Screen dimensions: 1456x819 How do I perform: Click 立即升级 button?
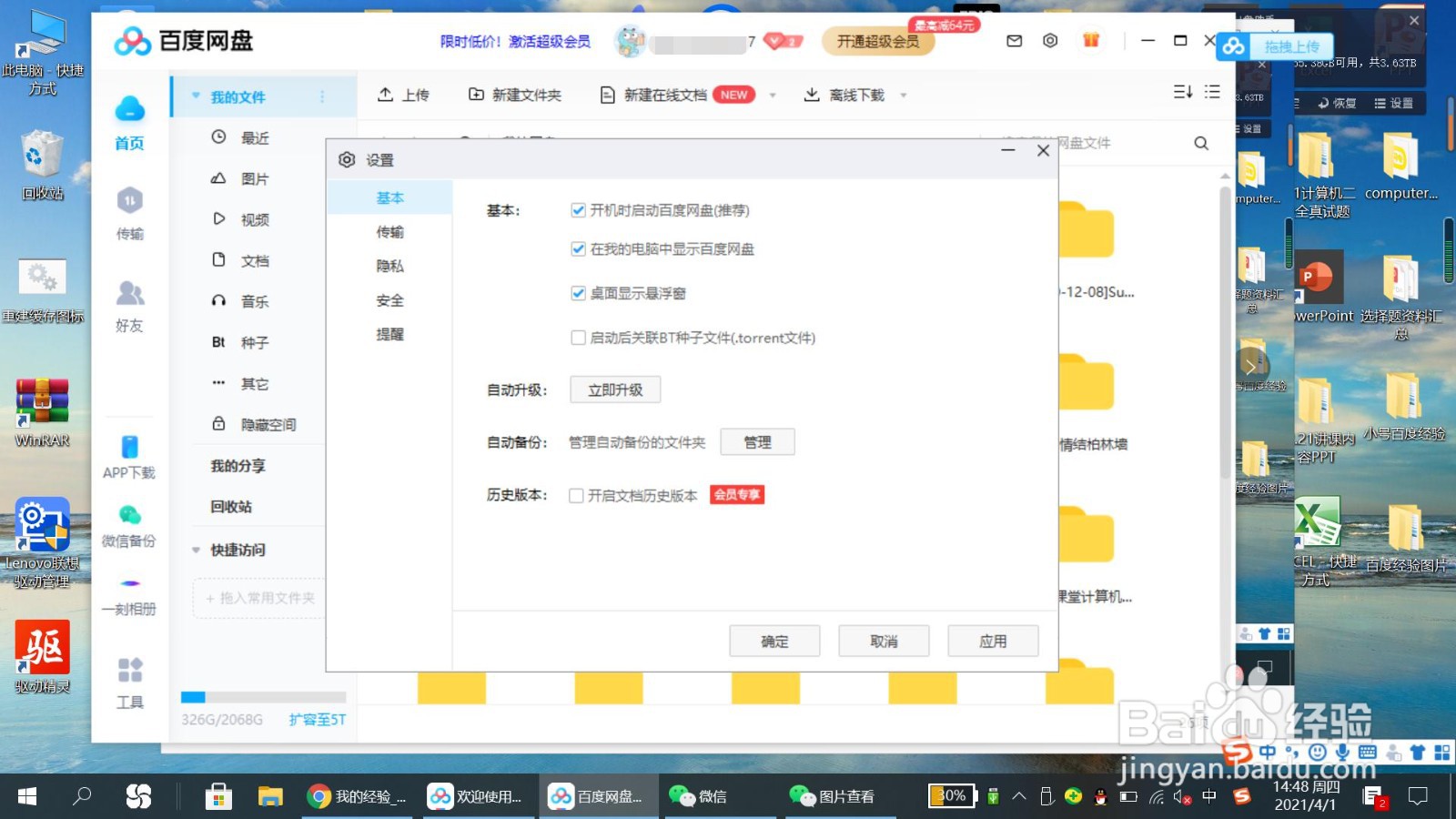coord(615,389)
